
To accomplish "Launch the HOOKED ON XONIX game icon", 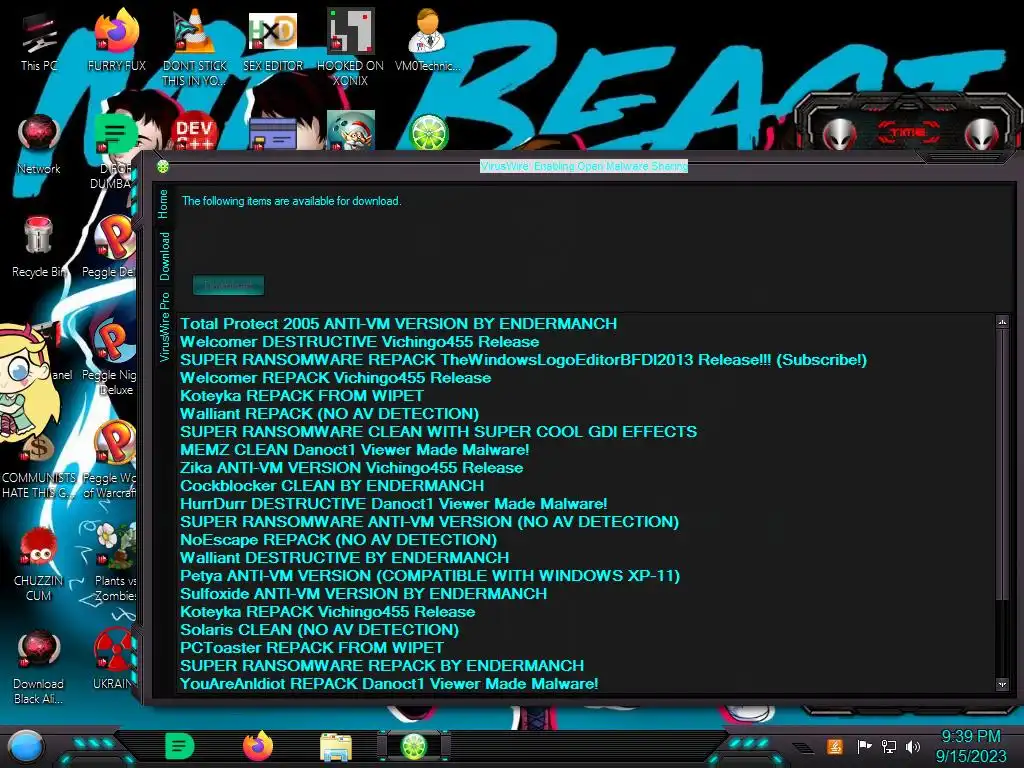I will 350,47.
